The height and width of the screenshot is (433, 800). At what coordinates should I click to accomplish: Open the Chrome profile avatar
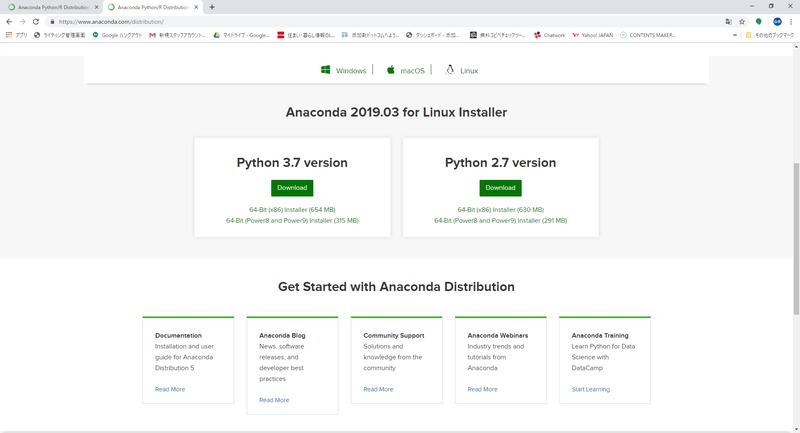[x=777, y=21]
